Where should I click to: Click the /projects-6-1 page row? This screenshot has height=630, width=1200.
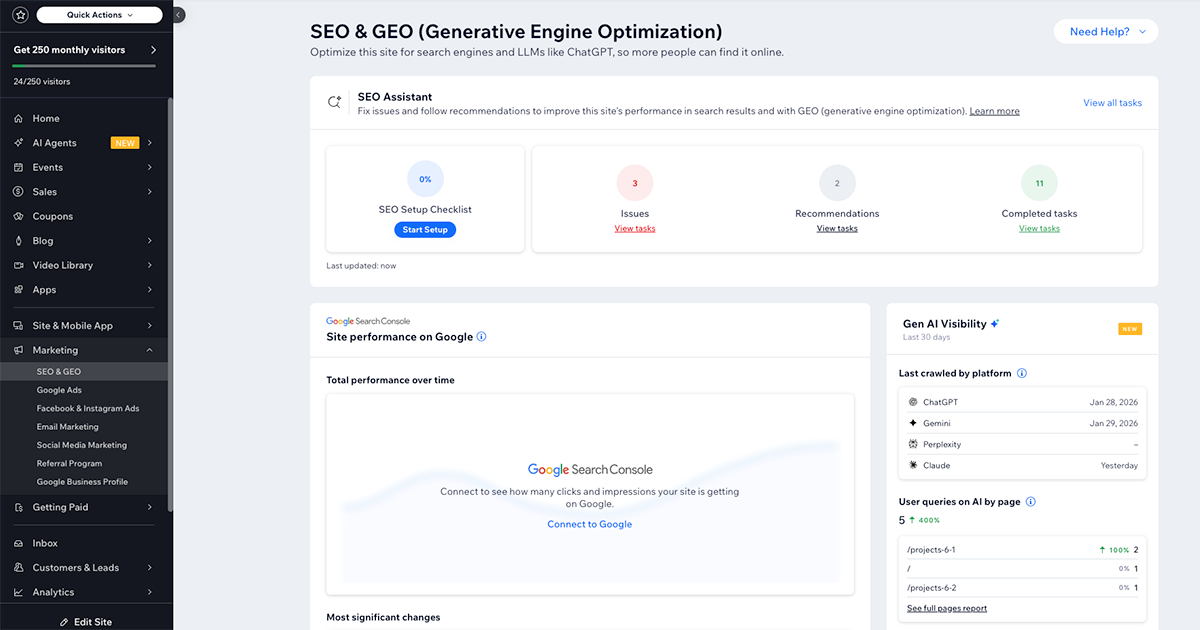pos(1022,550)
